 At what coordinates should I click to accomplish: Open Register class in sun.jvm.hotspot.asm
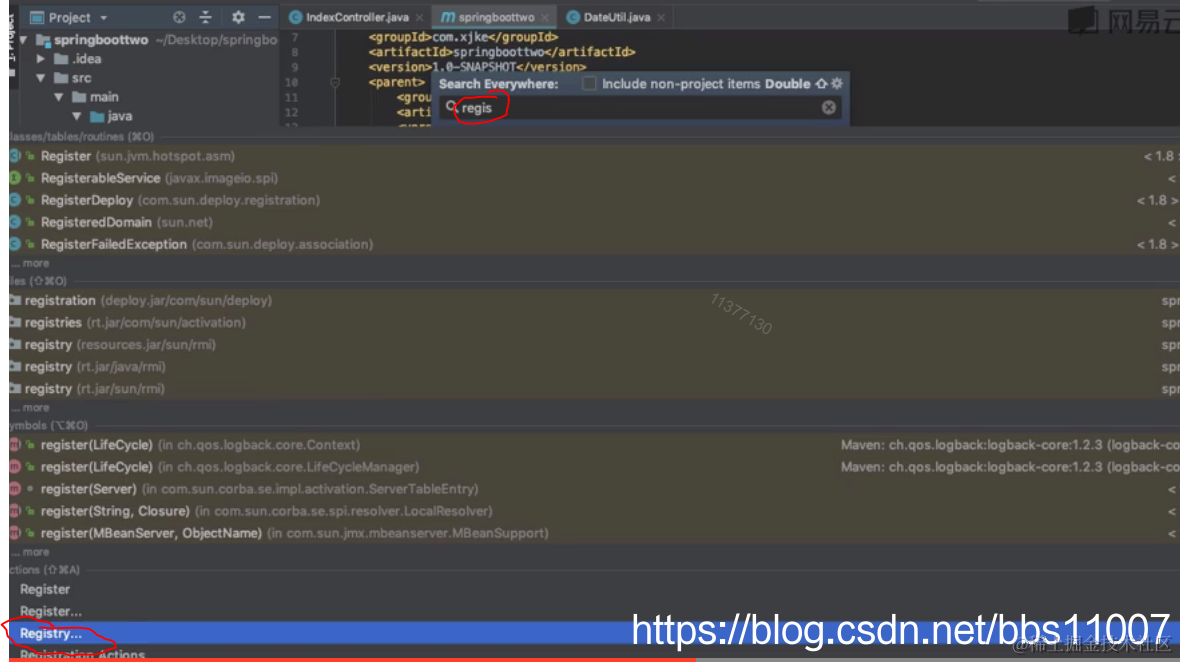point(595,156)
